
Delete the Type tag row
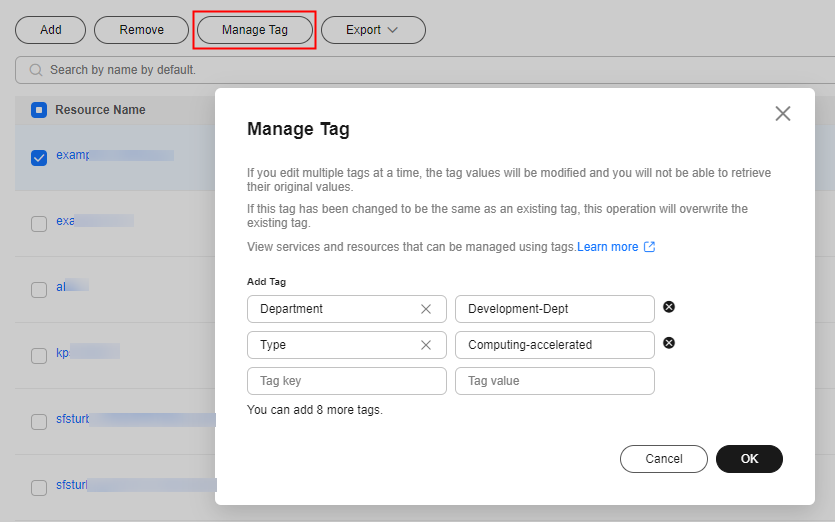pos(669,342)
